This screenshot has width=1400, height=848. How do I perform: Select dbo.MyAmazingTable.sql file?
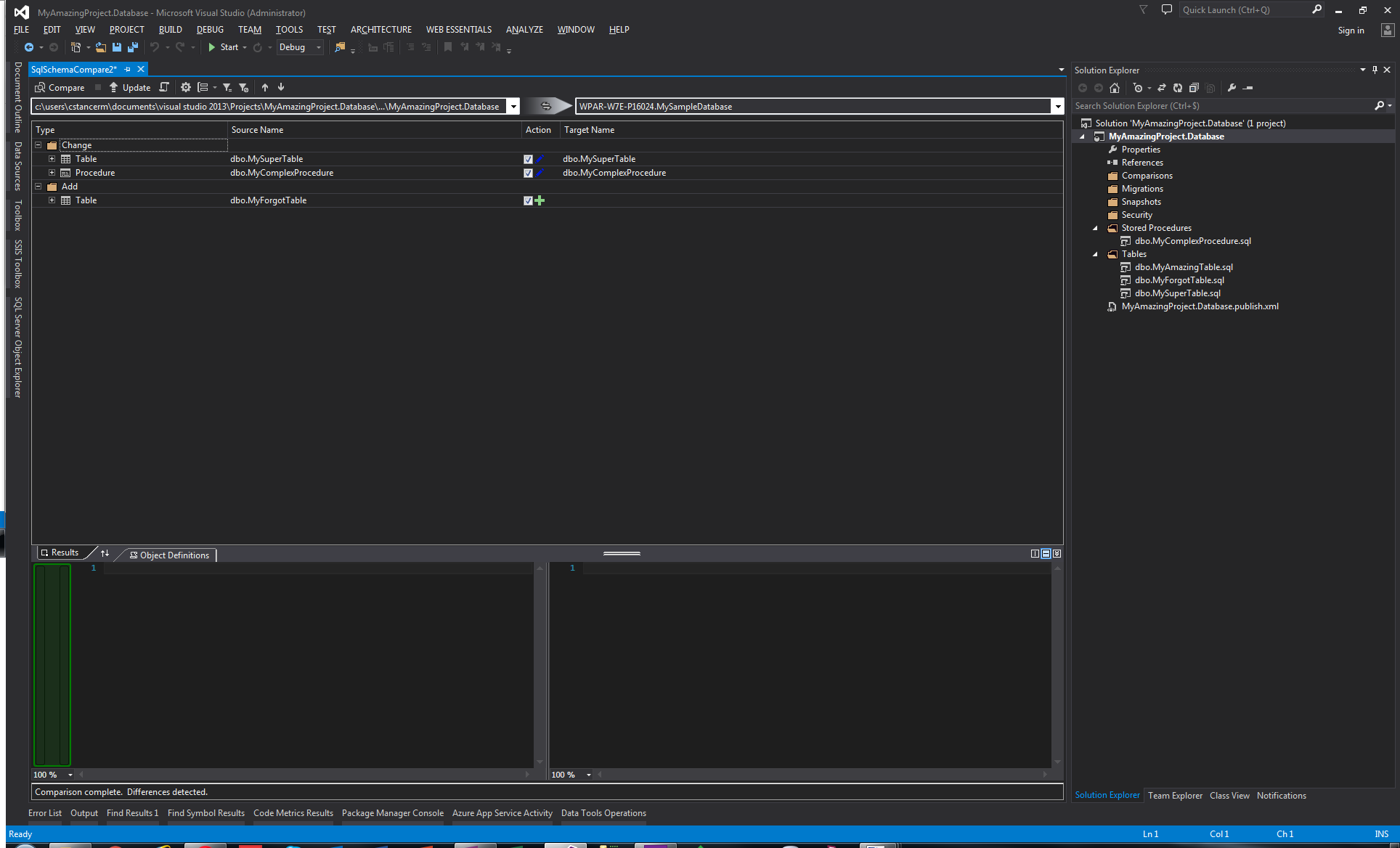[x=1183, y=267]
